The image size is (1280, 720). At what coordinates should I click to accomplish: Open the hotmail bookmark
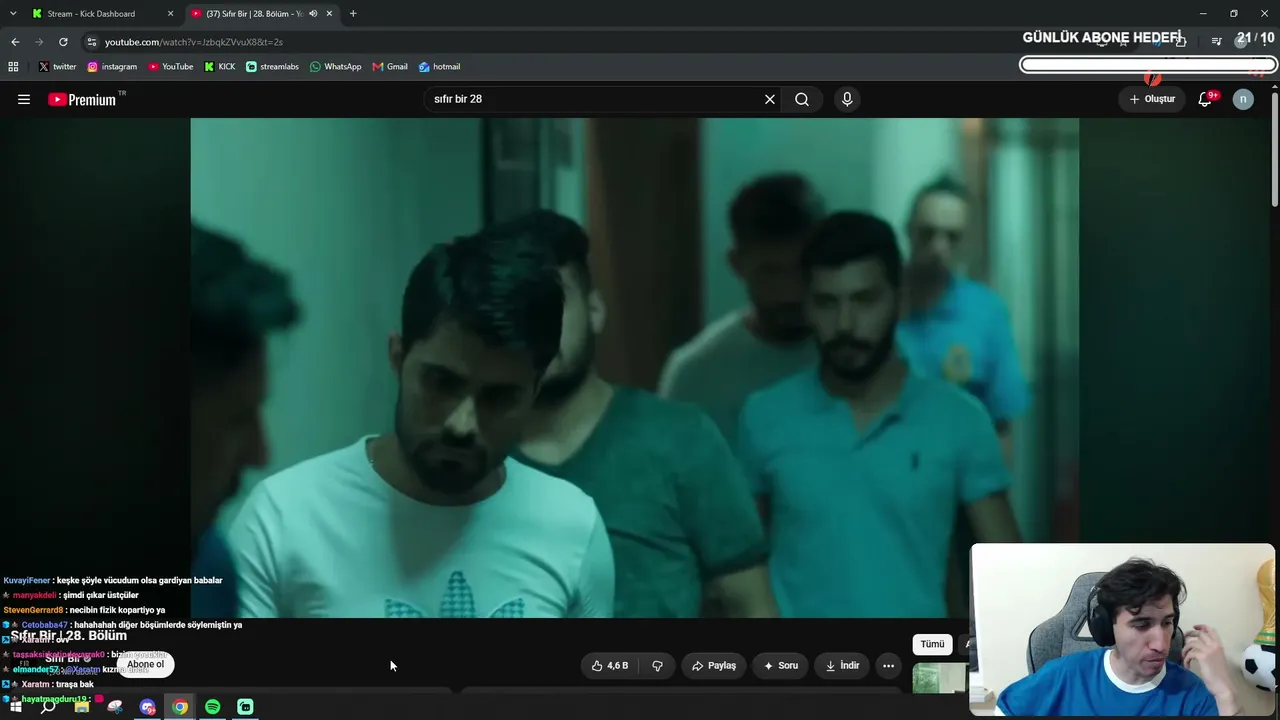tap(439, 67)
